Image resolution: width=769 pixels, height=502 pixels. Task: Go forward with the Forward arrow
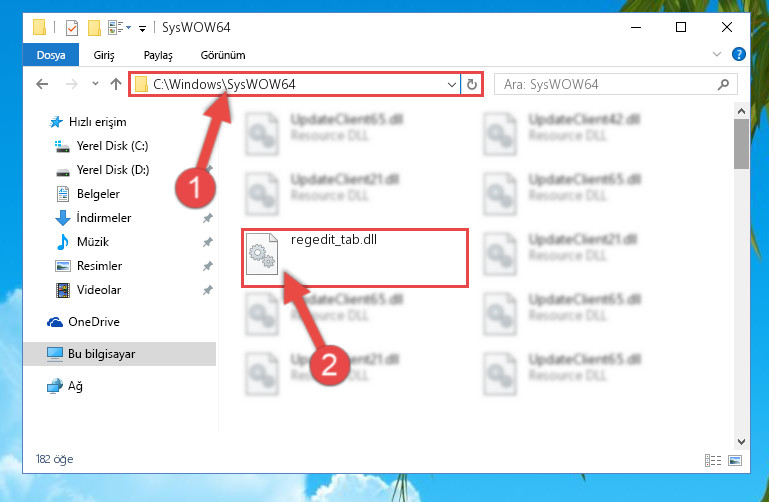click(x=72, y=84)
